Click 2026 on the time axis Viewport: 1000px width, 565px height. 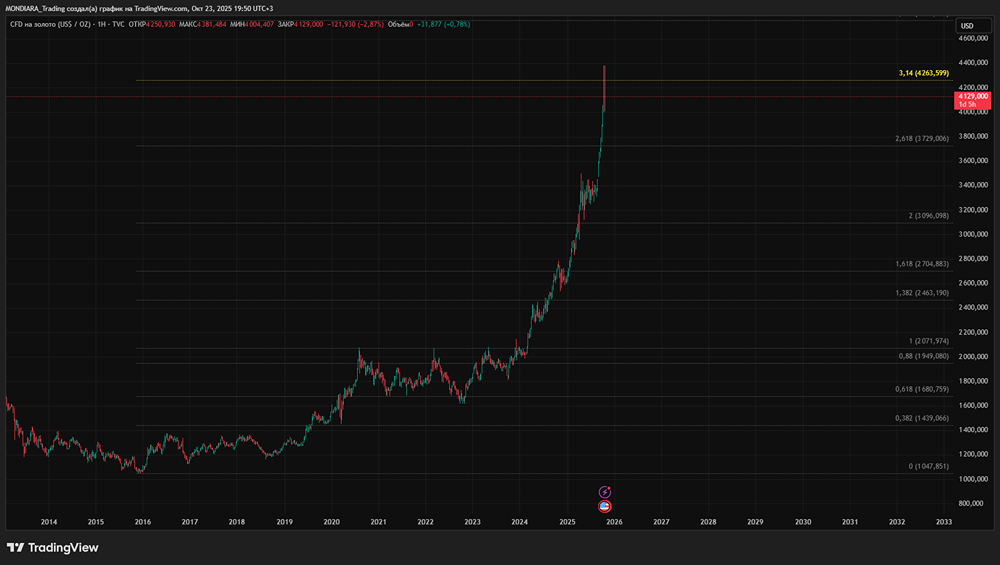click(x=614, y=522)
